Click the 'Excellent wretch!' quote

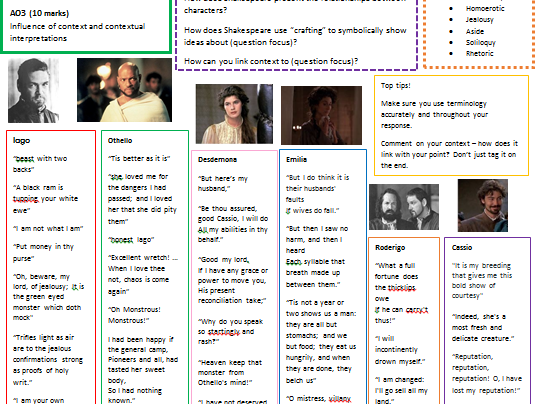point(143,274)
